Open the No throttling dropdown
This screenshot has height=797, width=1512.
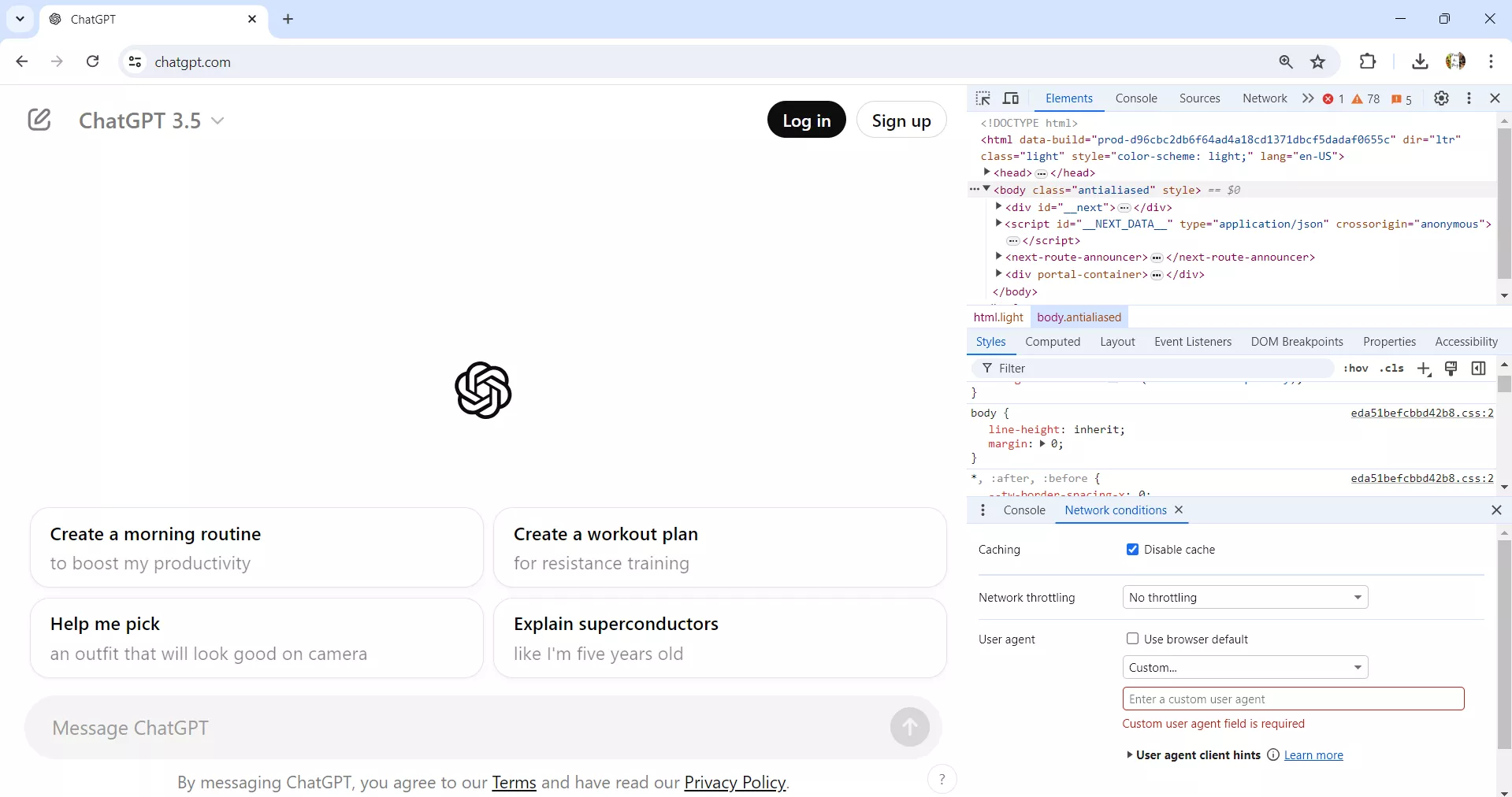click(1245, 597)
